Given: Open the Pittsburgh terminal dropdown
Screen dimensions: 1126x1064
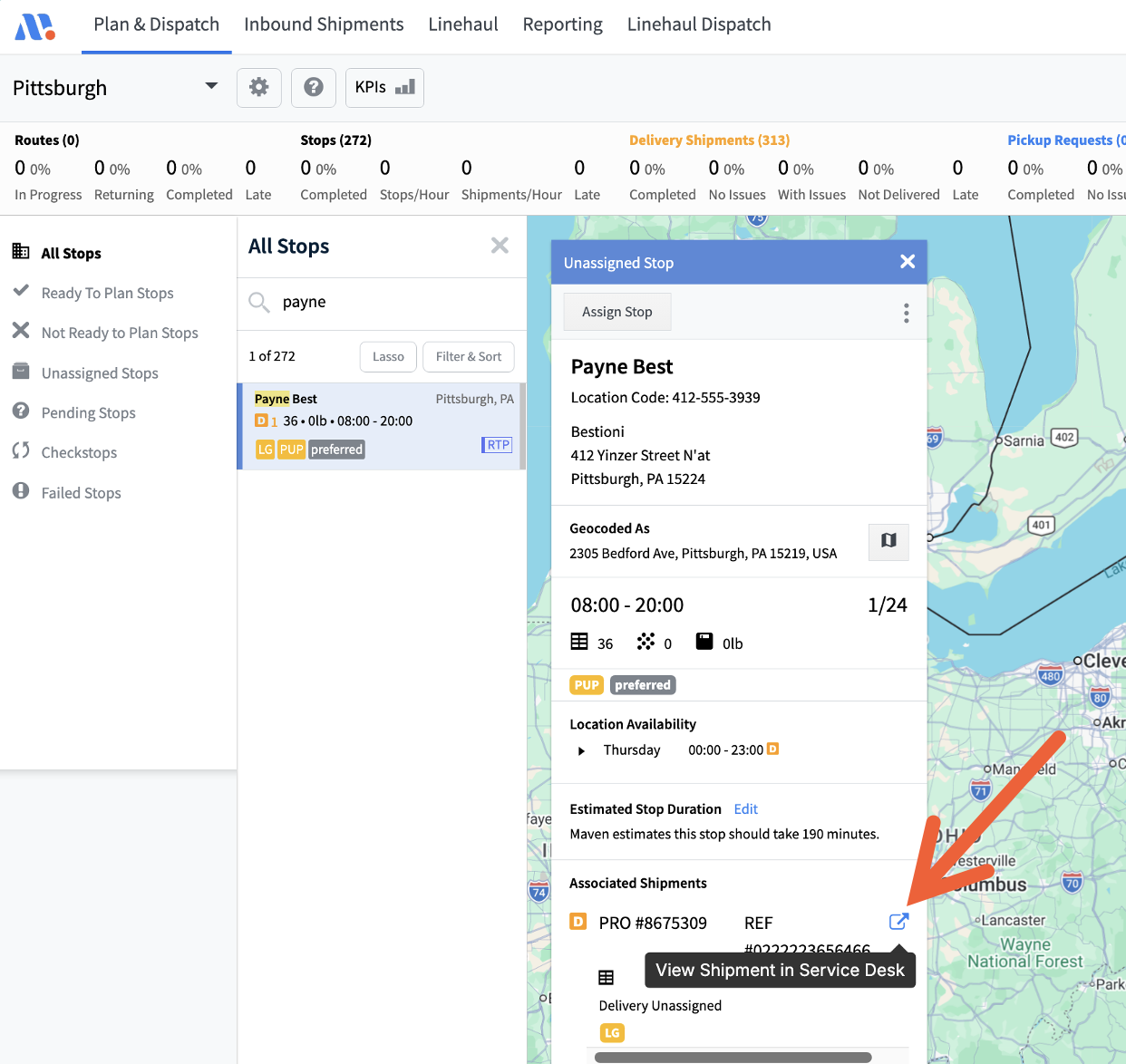Looking at the screenshot, I should (211, 87).
